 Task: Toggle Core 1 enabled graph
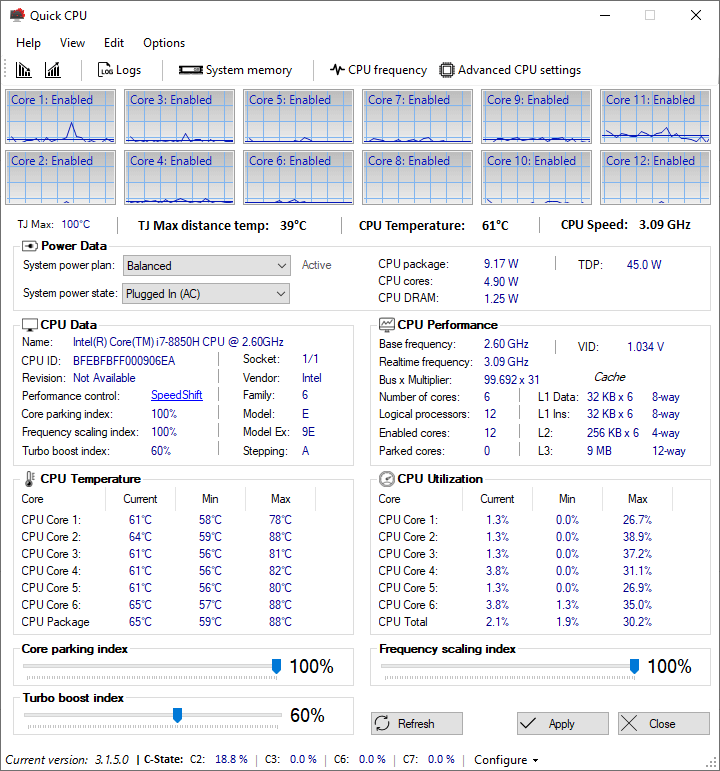[60, 117]
